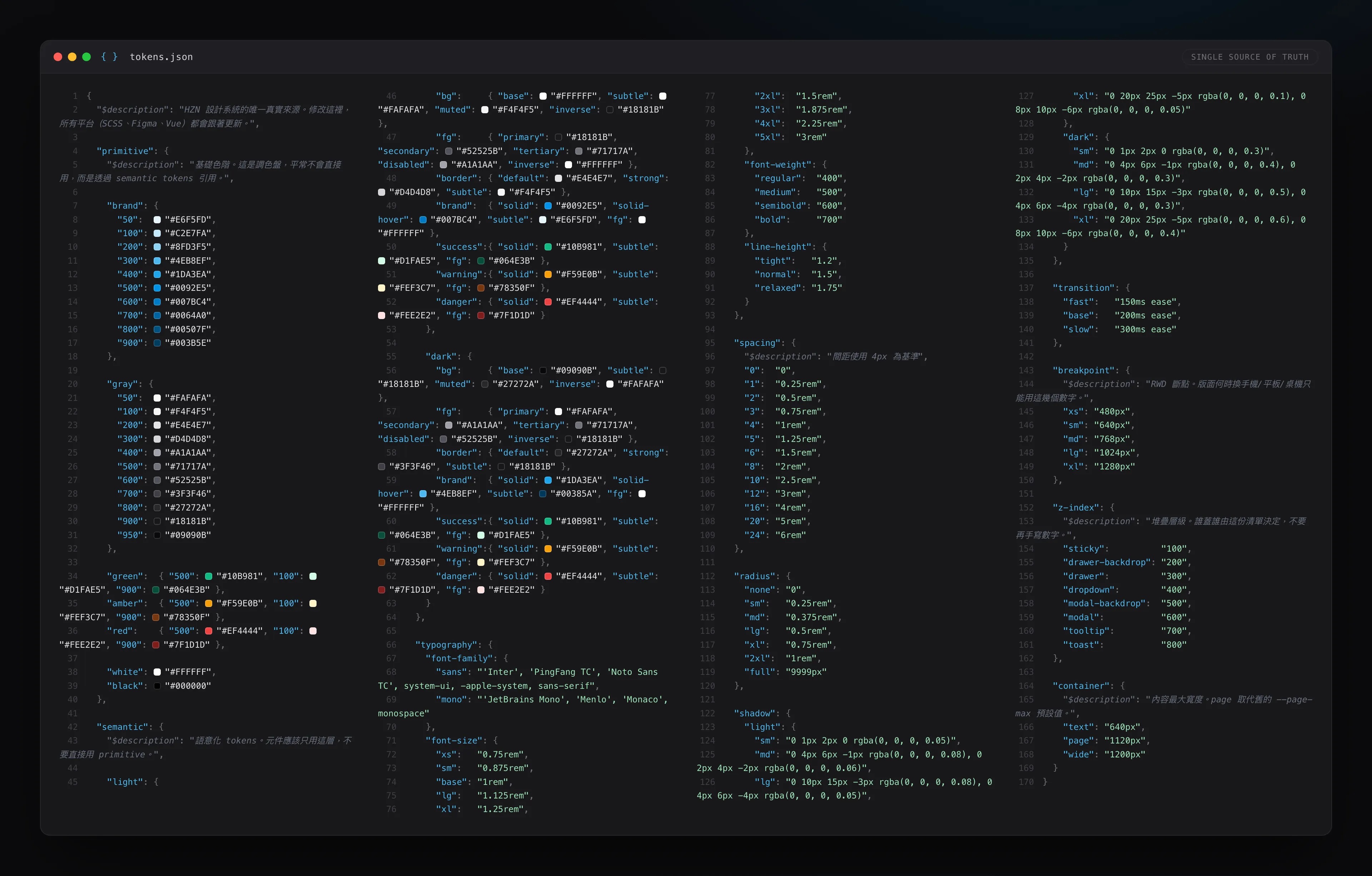Click the "1.875rem" font-size value

click(822, 110)
